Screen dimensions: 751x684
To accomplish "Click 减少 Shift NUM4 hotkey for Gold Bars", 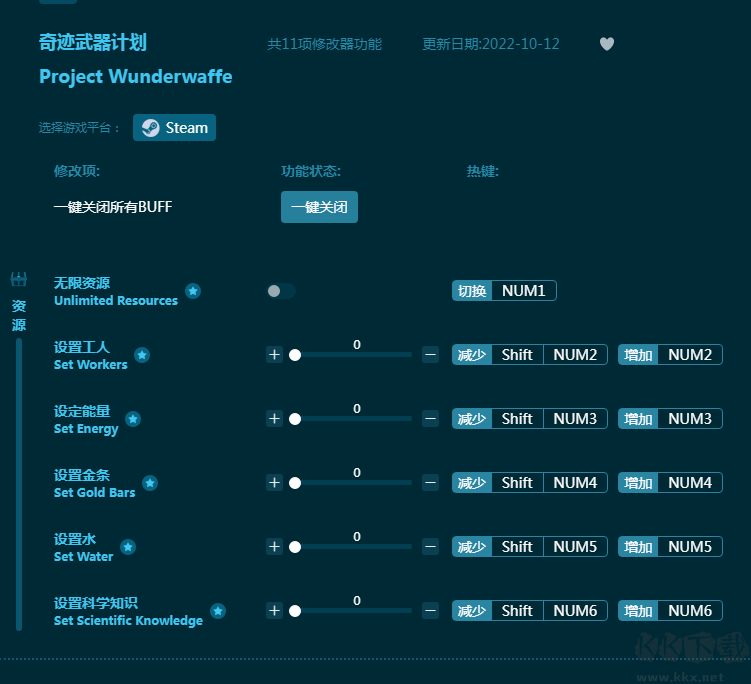I will (530, 483).
